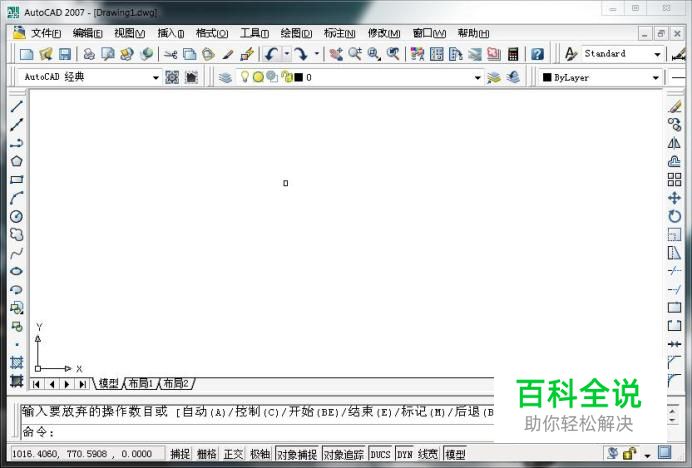This screenshot has width=692, height=468.
Task: Open the Standard text style dropdown
Action: 657,54
